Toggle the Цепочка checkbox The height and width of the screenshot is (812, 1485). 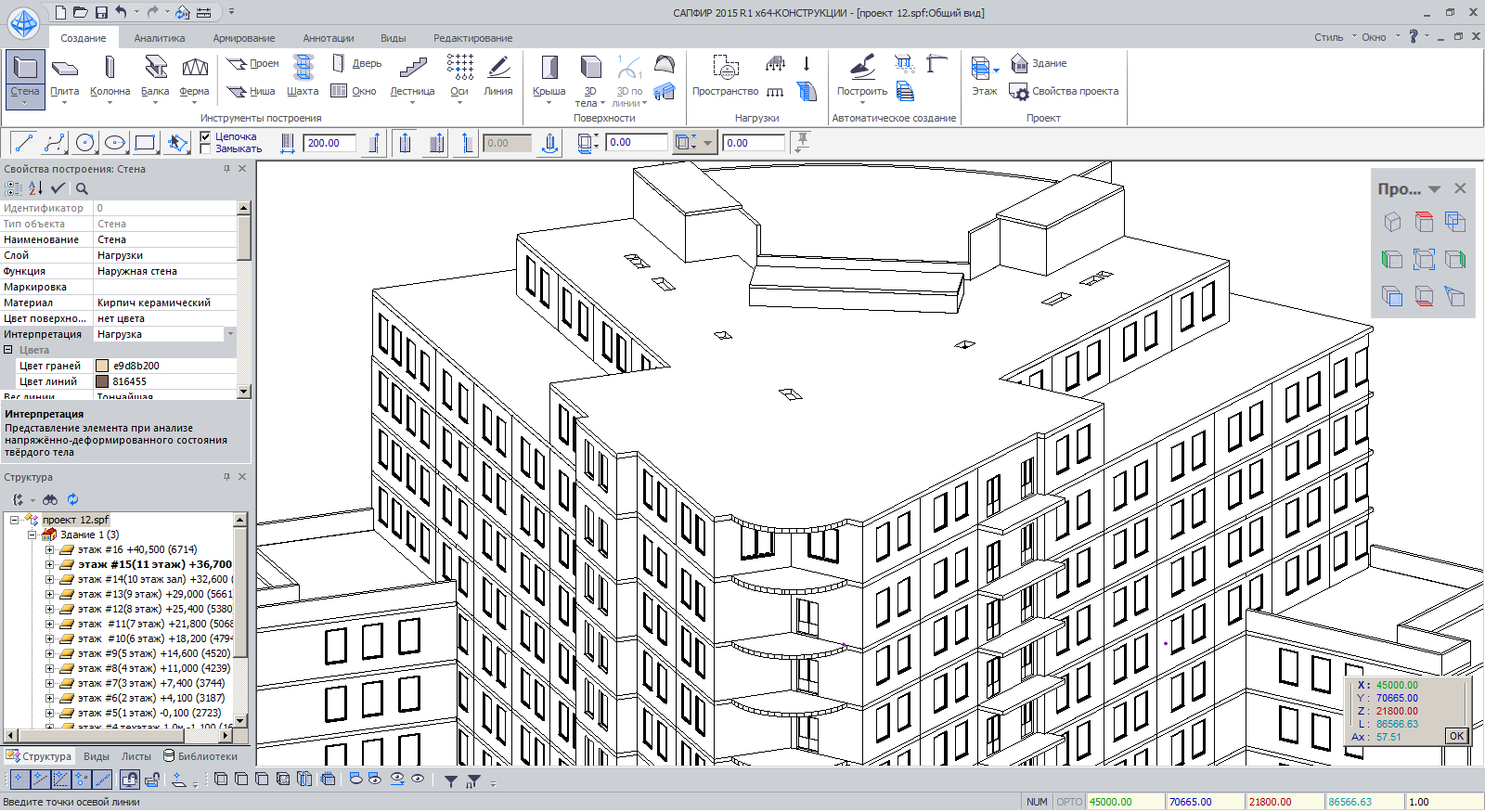pos(206,136)
